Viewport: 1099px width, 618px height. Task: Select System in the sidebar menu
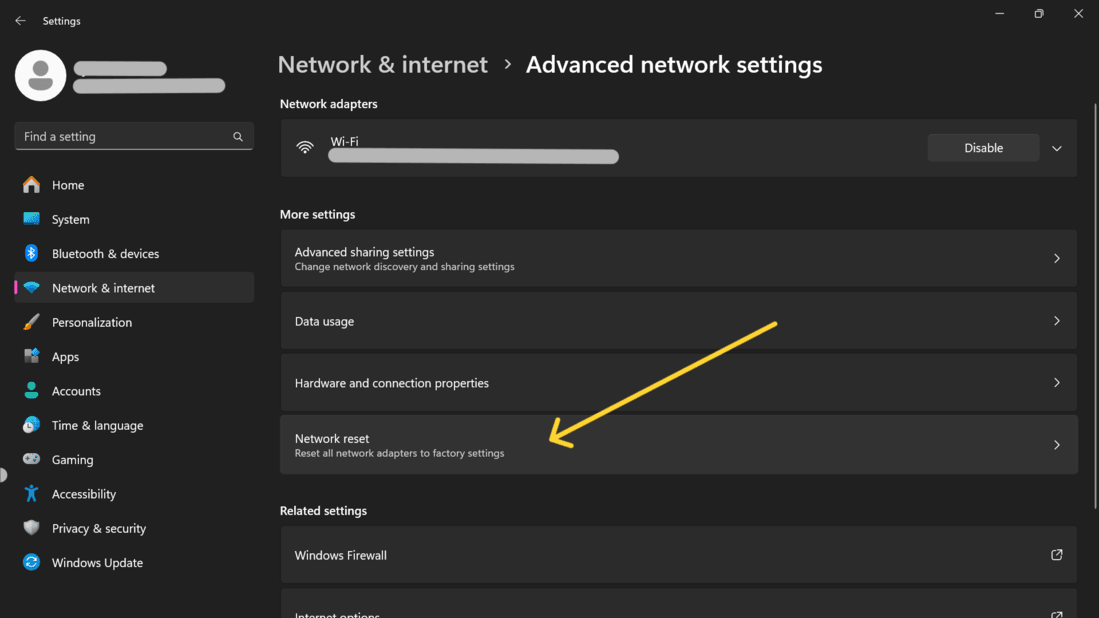71,220
